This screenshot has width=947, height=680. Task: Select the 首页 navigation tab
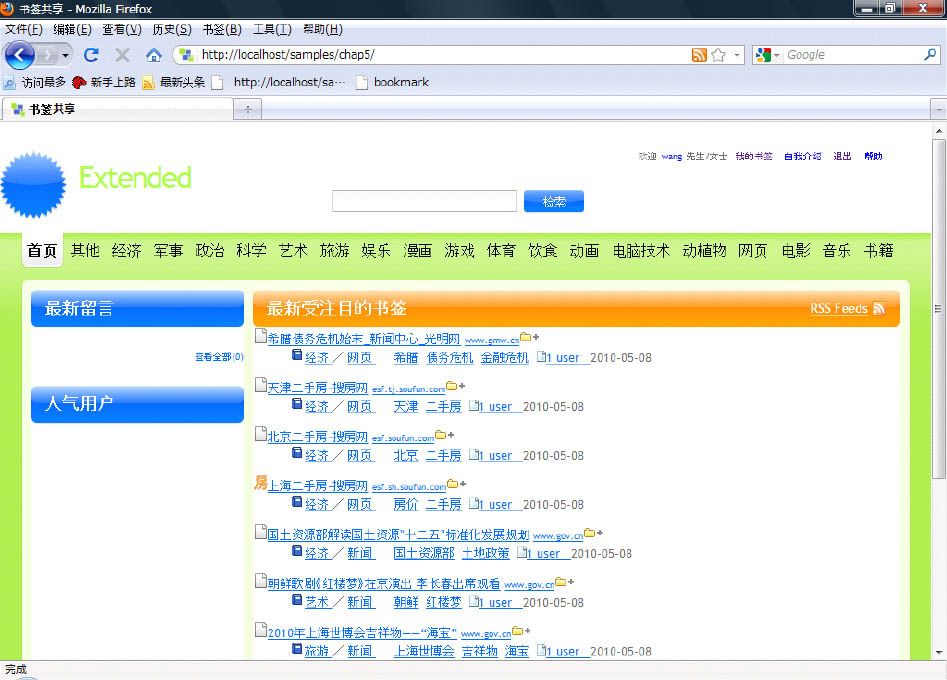[x=42, y=250]
